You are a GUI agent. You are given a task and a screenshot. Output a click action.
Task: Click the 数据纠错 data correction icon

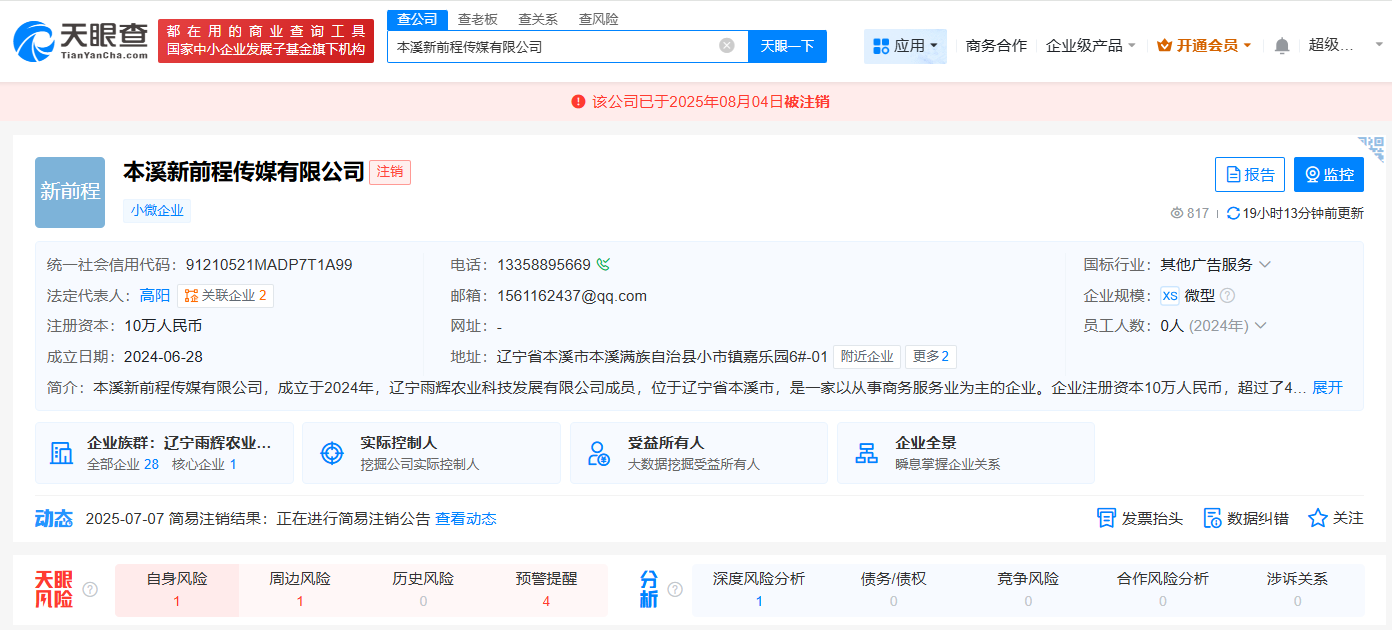[1212, 518]
